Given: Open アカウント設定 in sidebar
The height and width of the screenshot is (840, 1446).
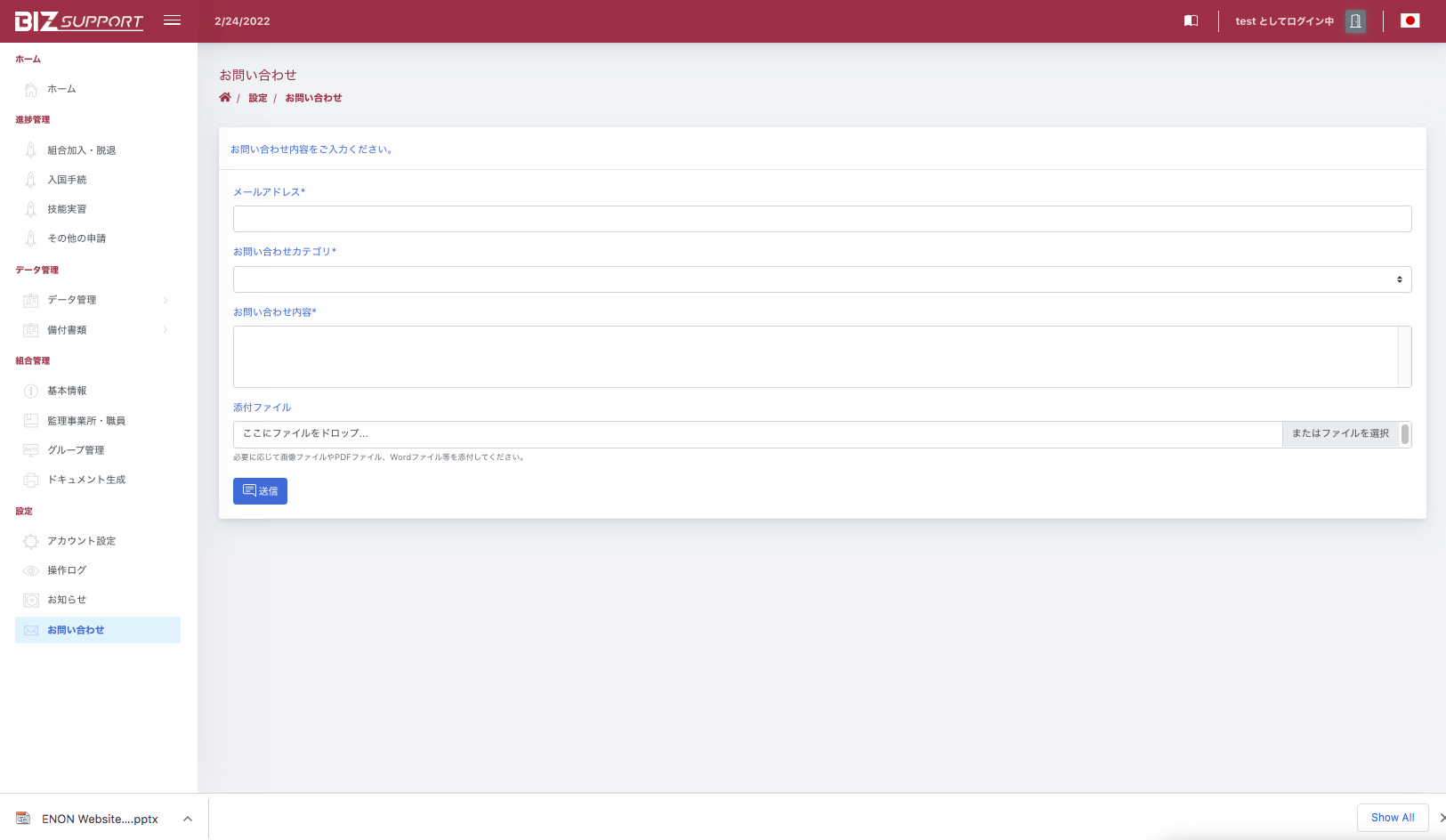Looking at the screenshot, I should (81, 541).
